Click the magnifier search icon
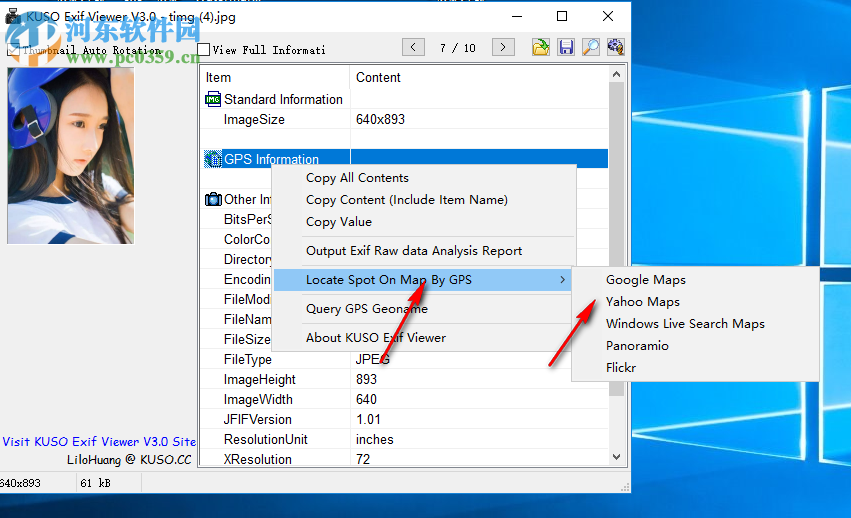Viewport: 851px width, 518px height. point(590,47)
